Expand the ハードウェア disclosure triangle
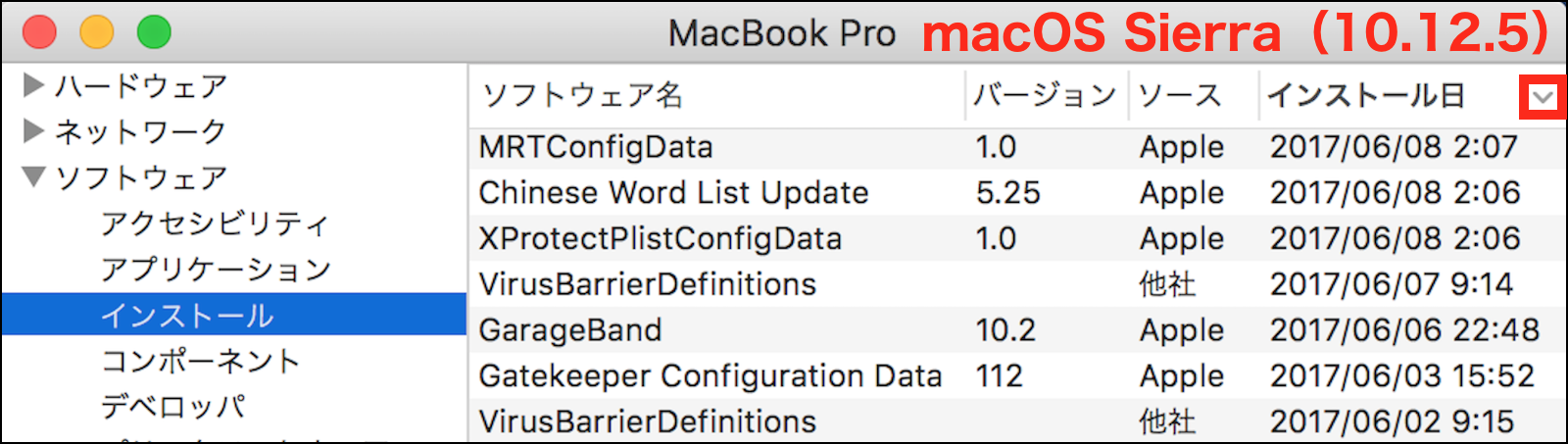The width and height of the screenshot is (1568, 444). pos(33,85)
